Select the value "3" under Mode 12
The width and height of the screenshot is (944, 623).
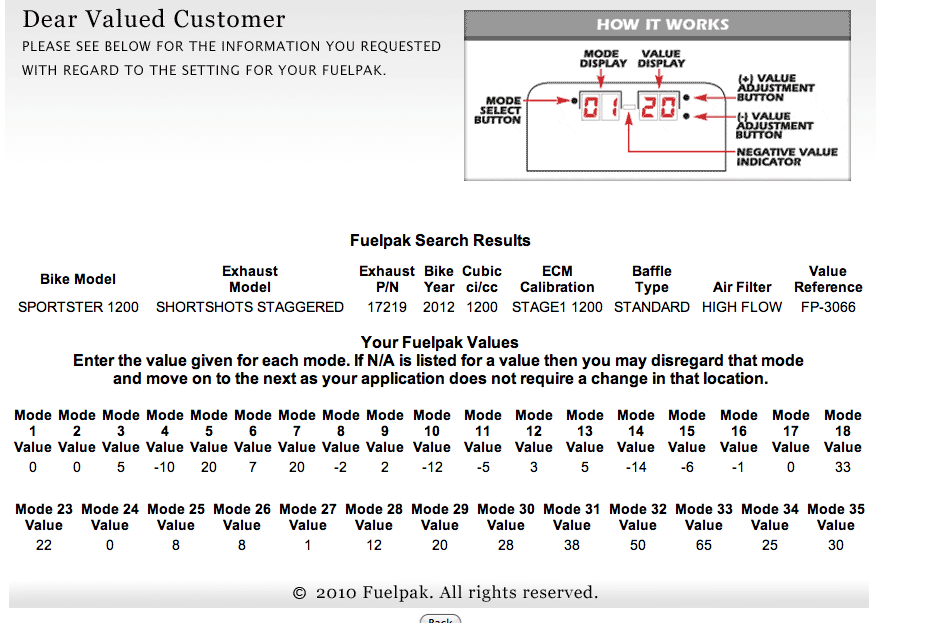click(533, 467)
